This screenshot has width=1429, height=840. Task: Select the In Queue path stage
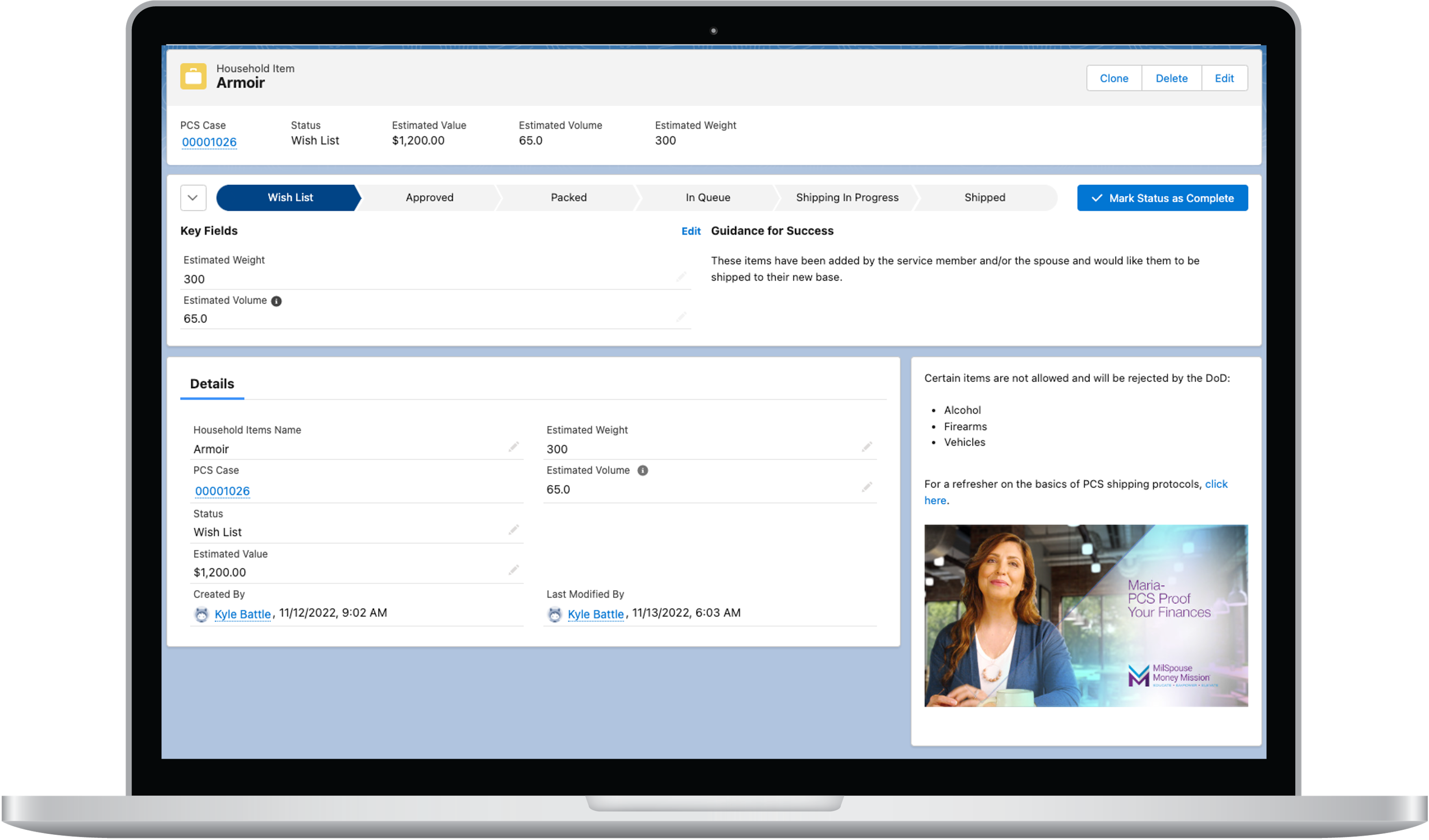(708, 198)
